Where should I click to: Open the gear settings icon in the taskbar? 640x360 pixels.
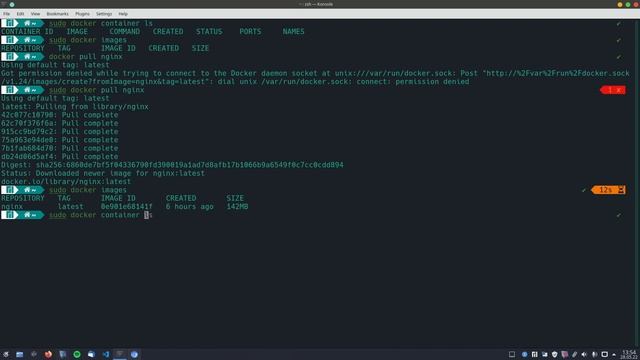[x=34, y=354]
